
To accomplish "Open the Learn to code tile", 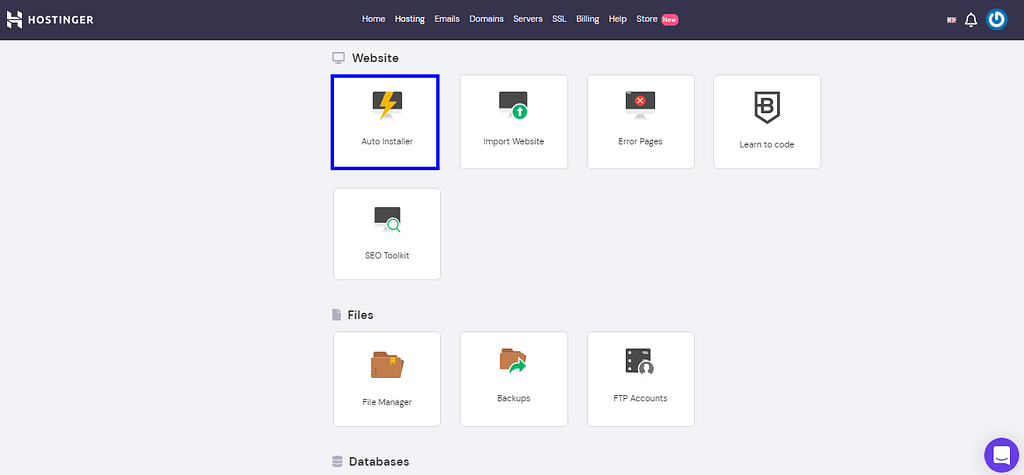I will [x=767, y=122].
